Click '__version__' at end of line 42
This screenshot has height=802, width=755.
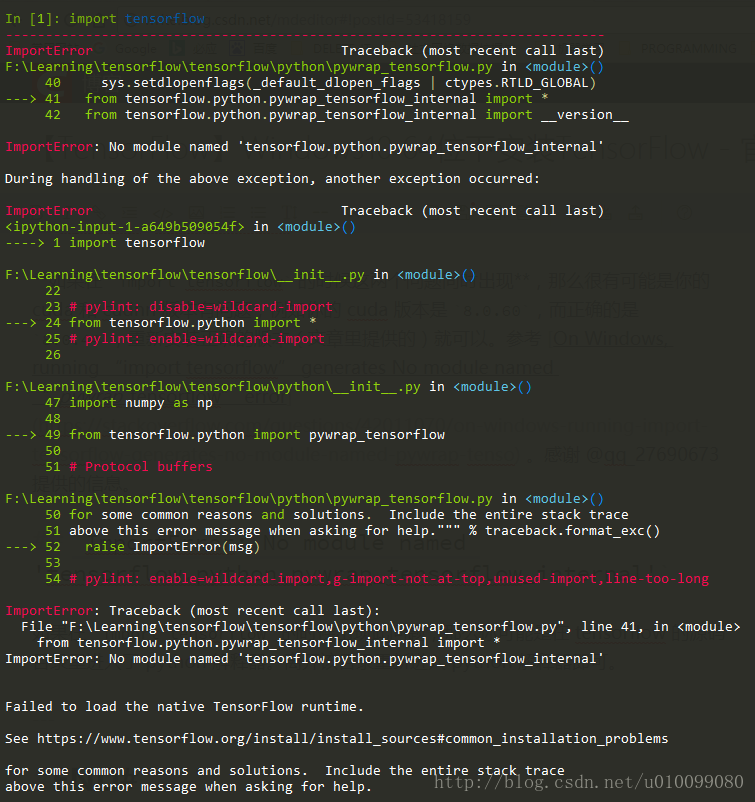[x=585, y=115]
